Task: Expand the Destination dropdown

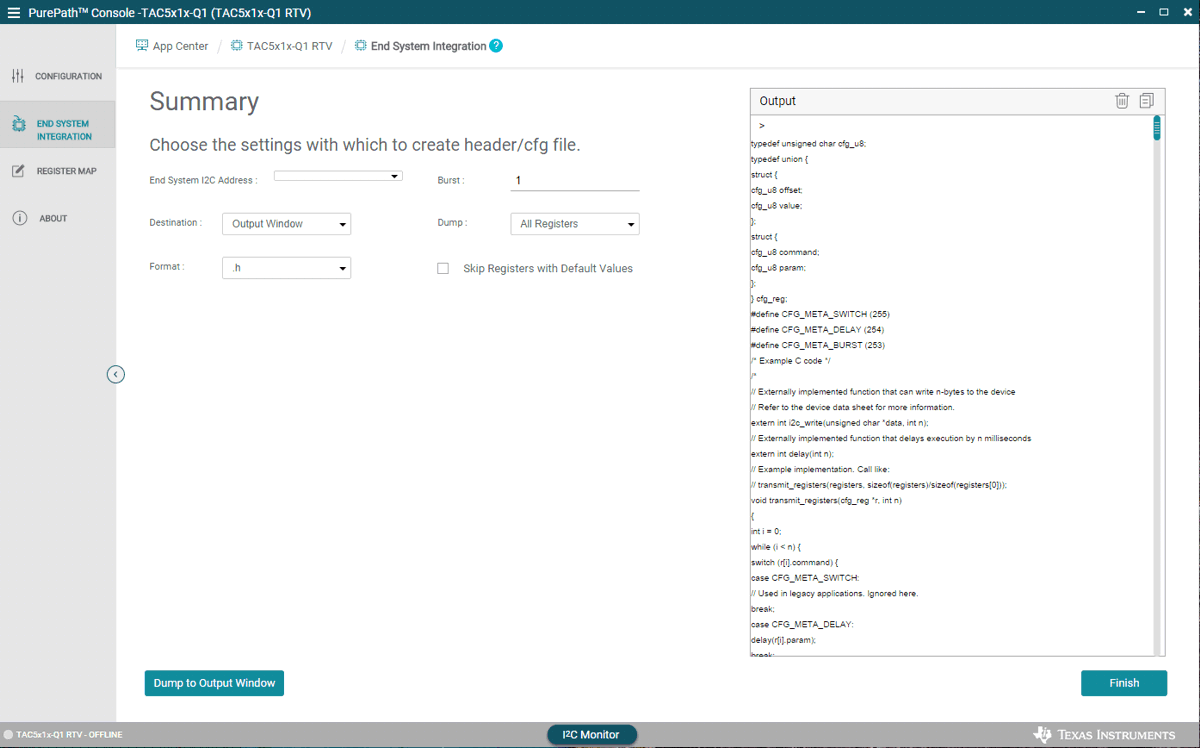Action: tap(286, 224)
